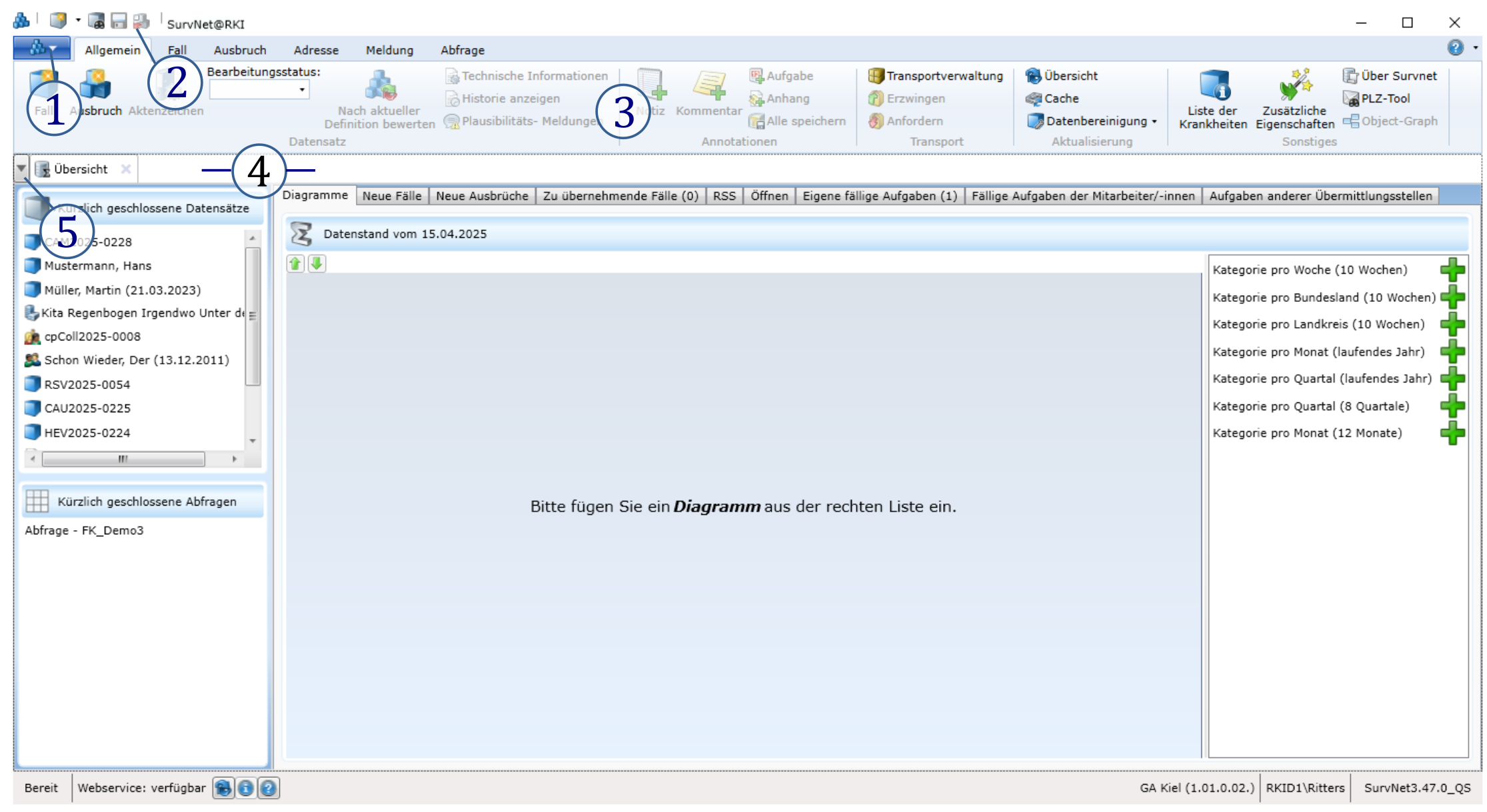This screenshot has height=812, width=1487.
Task: Open record Mustermann, Hans
Action: click(x=97, y=266)
